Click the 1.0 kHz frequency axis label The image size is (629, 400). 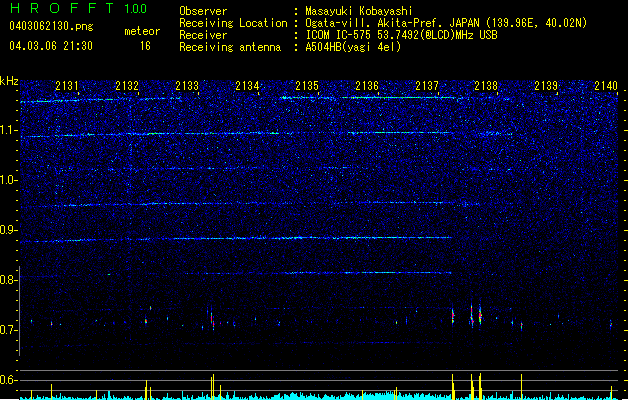[8, 180]
